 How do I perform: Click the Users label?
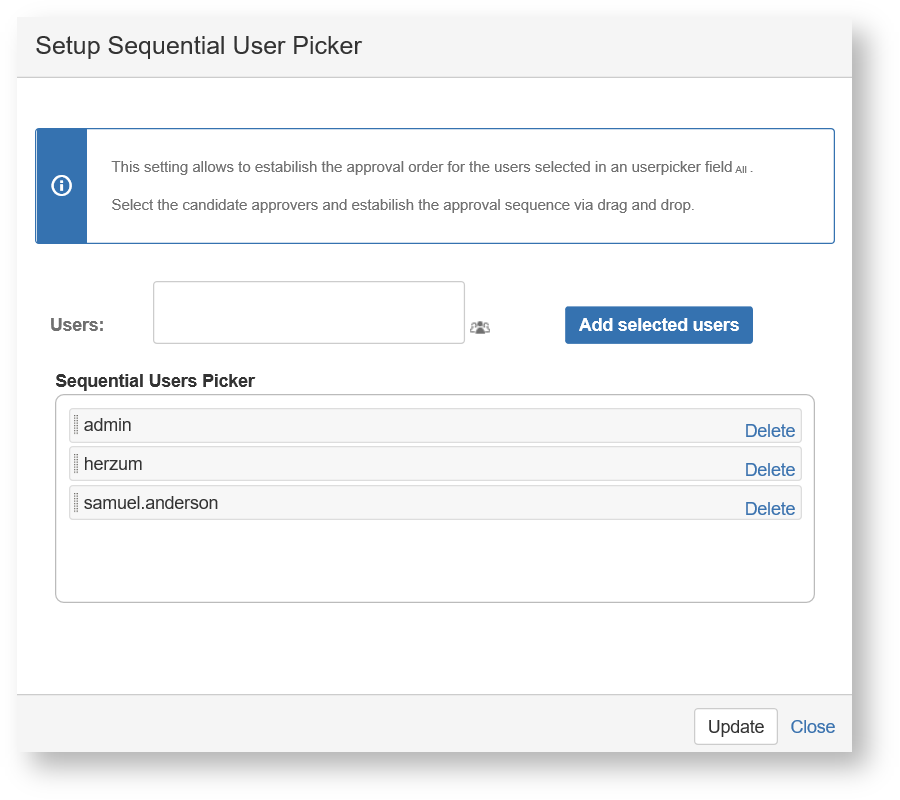[x=77, y=325]
